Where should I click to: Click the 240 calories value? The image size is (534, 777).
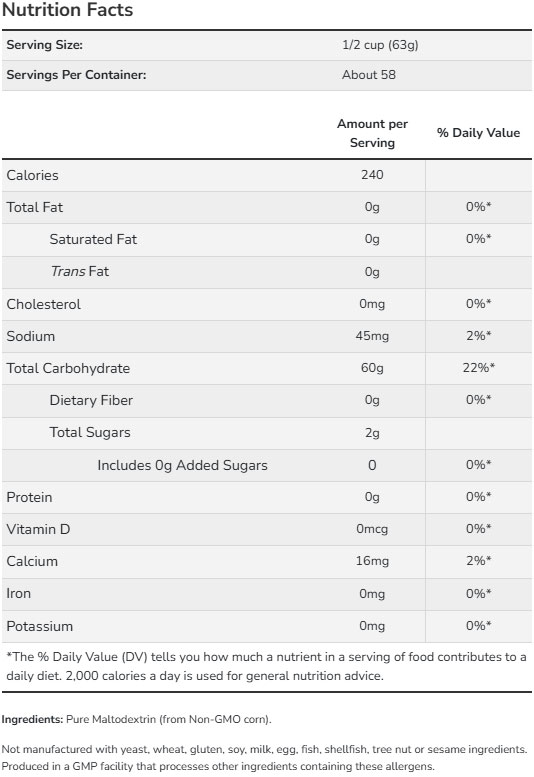pos(372,175)
